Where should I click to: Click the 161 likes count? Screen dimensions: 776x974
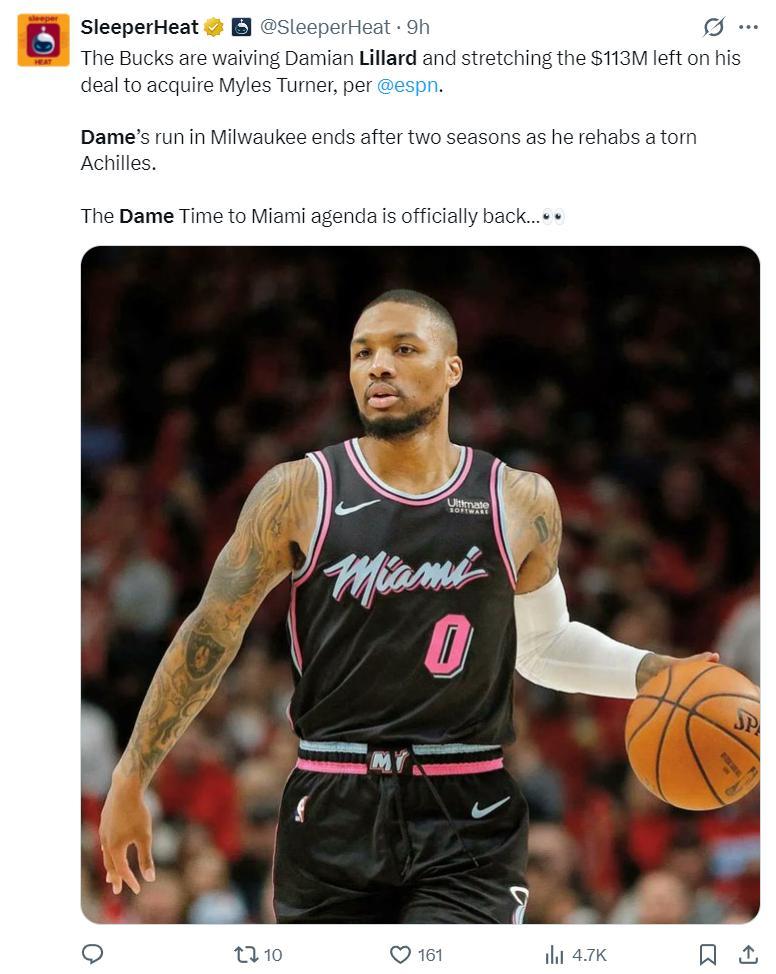[429, 955]
